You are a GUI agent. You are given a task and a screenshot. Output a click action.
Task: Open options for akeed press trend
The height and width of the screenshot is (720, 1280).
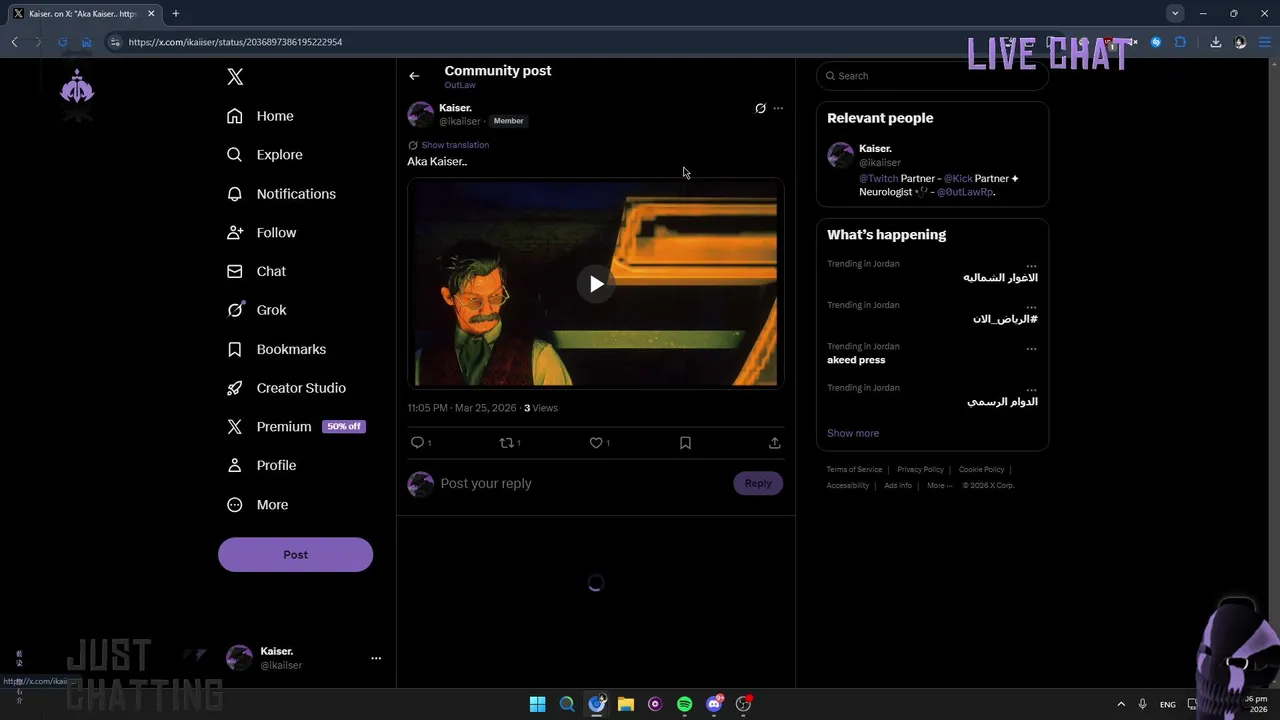(x=1031, y=349)
